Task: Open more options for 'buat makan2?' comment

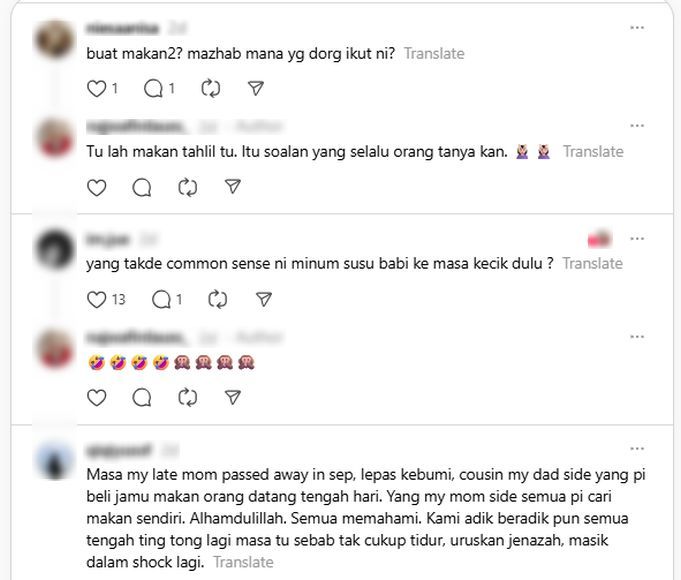Action: click(637, 28)
